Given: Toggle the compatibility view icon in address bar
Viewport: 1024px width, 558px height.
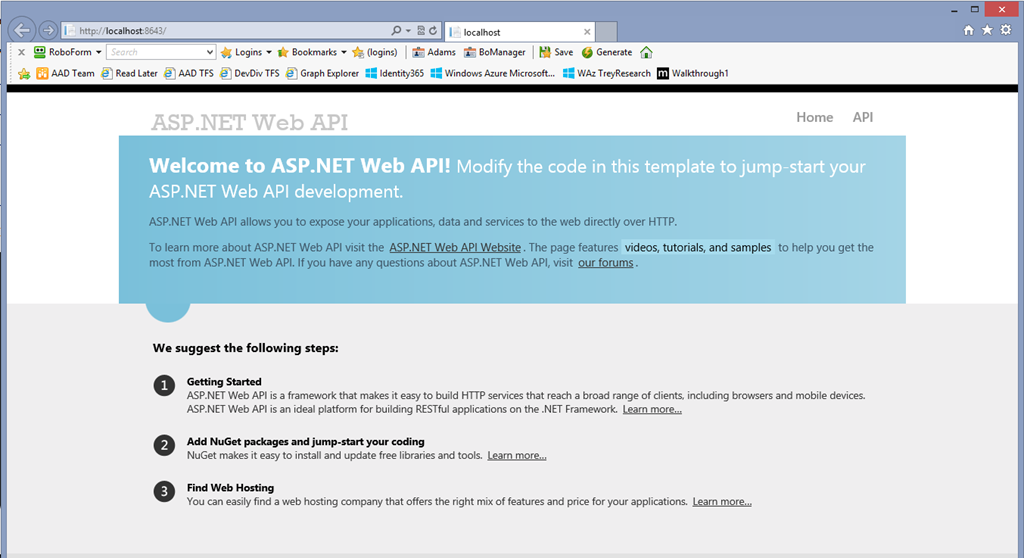Looking at the screenshot, I should click(421, 31).
